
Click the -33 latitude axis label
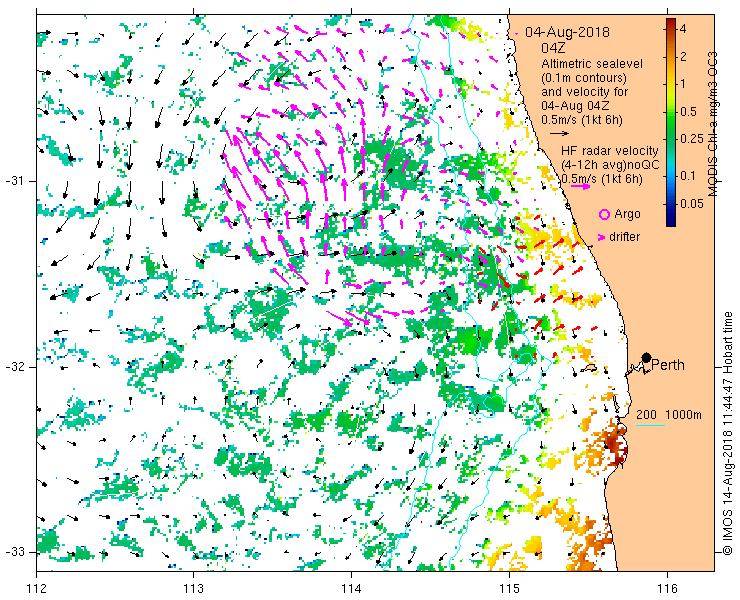pyautogui.click(x=15, y=551)
